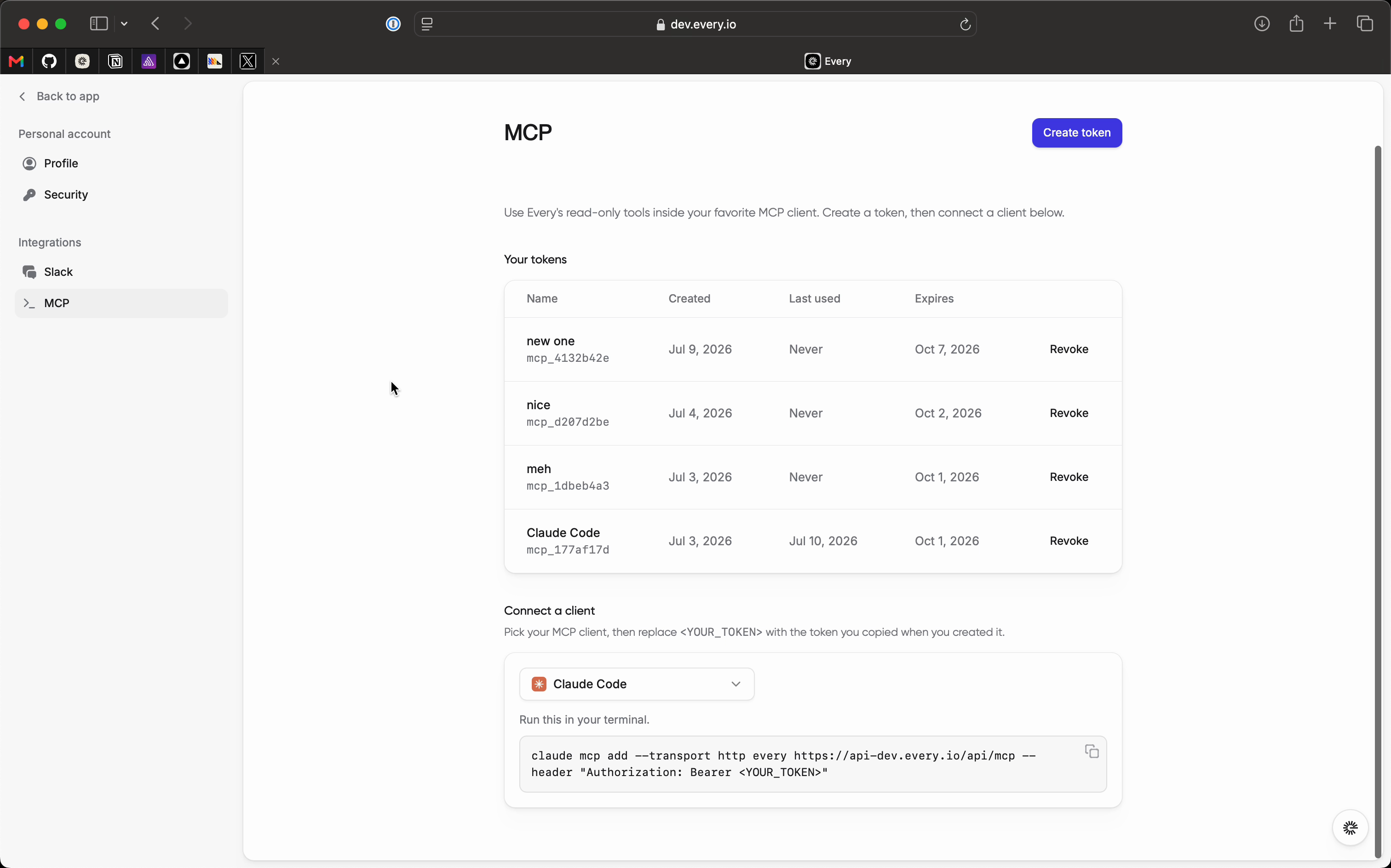The height and width of the screenshot is (868, 1391).
Task: Click token ID mcp_d207d2be
Action: 568,422
